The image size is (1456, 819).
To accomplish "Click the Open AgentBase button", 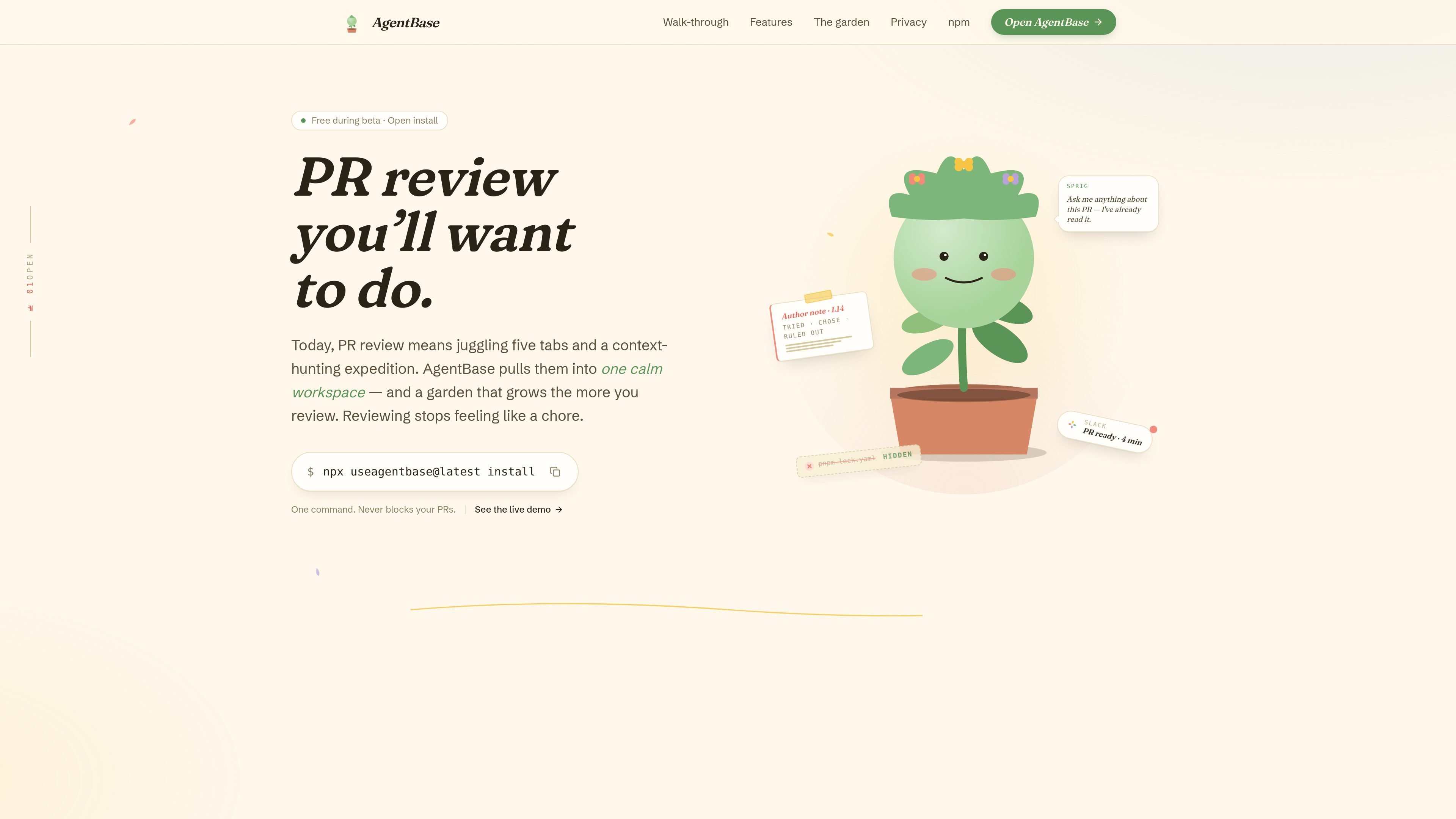I will [x=1053, y=22].
